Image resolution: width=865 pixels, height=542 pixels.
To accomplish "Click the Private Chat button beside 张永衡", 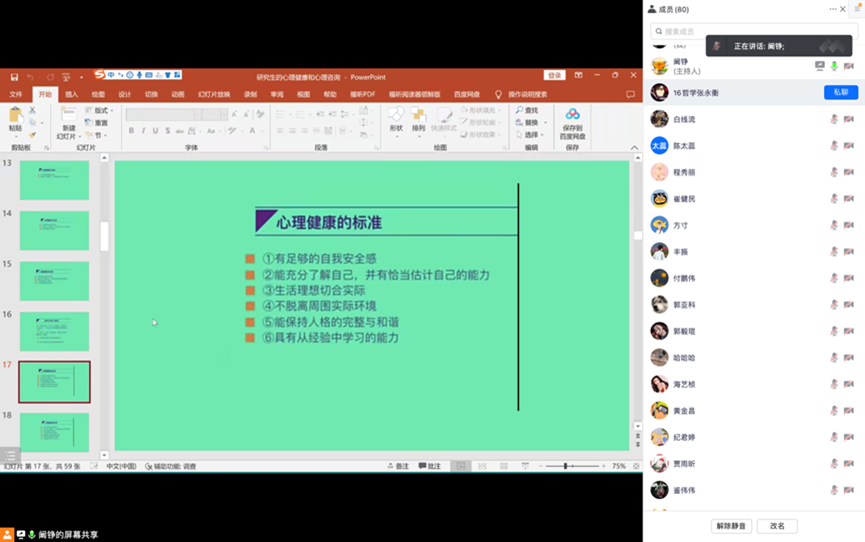I will coord(840,92).
